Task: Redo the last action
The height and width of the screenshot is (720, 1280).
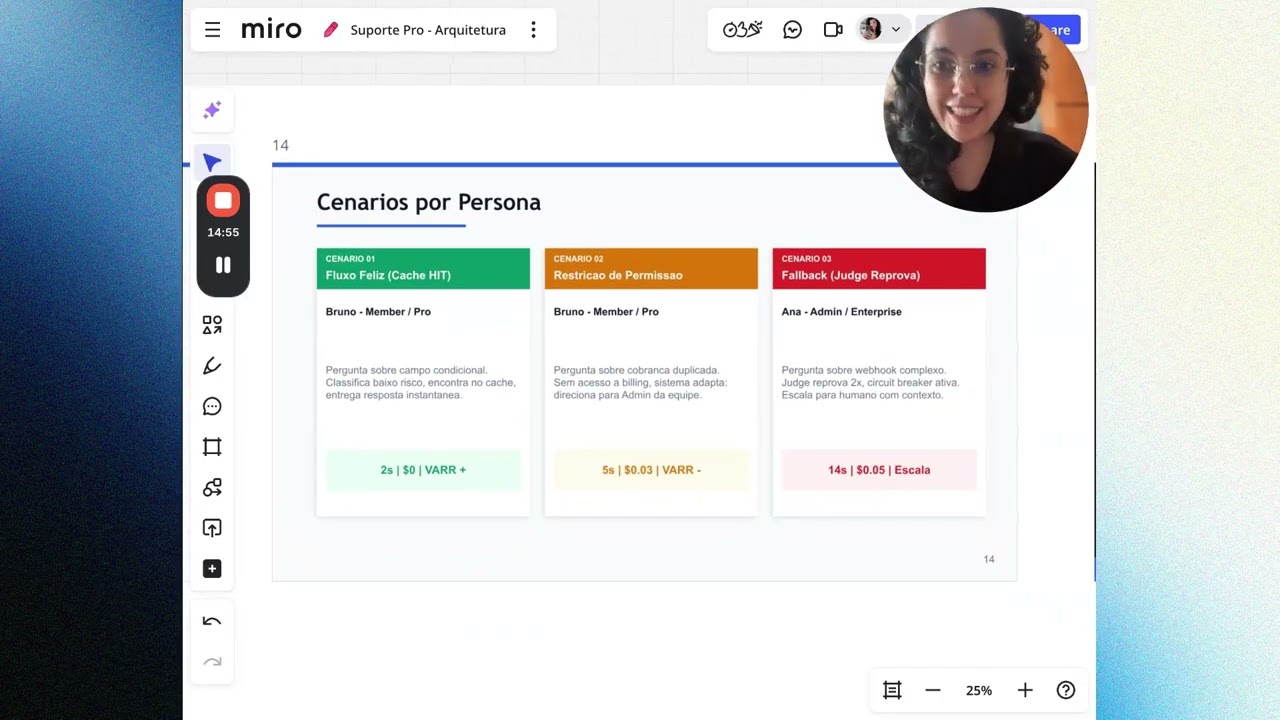Action: [x=212, y=661]
